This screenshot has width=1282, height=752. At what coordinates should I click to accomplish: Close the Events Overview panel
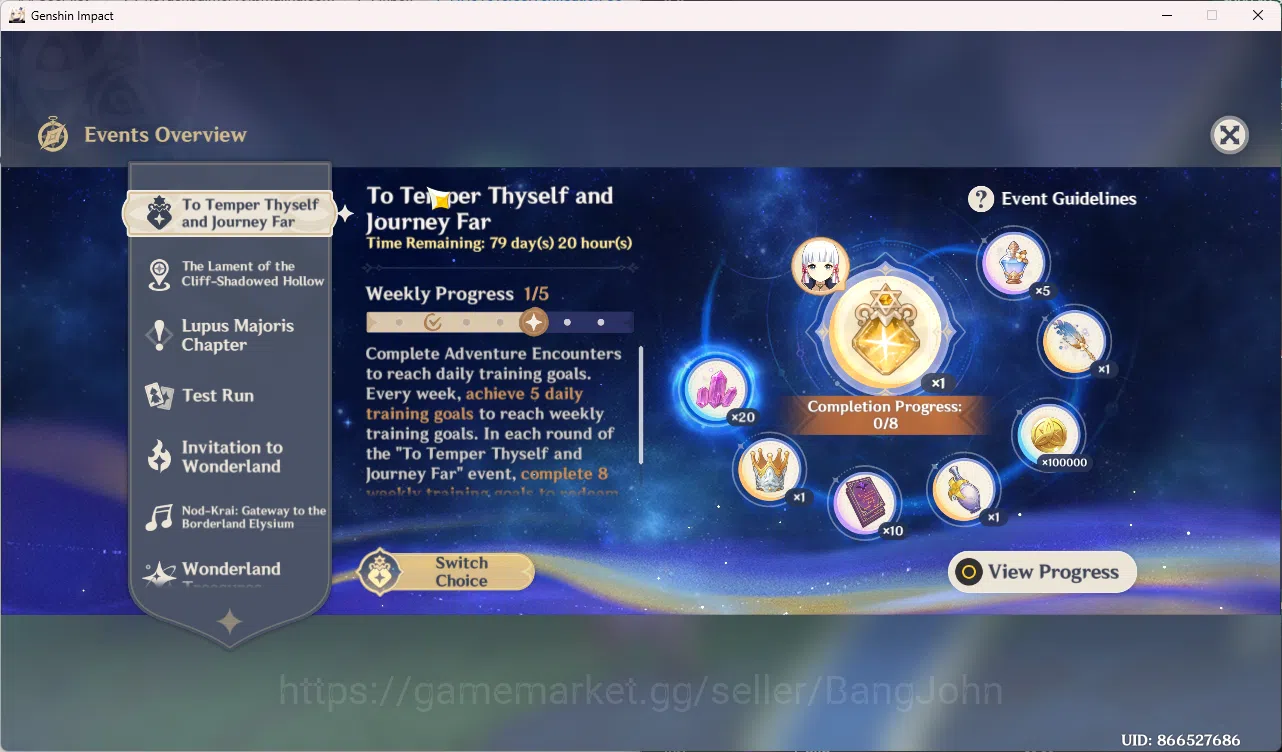(1229, 135)
